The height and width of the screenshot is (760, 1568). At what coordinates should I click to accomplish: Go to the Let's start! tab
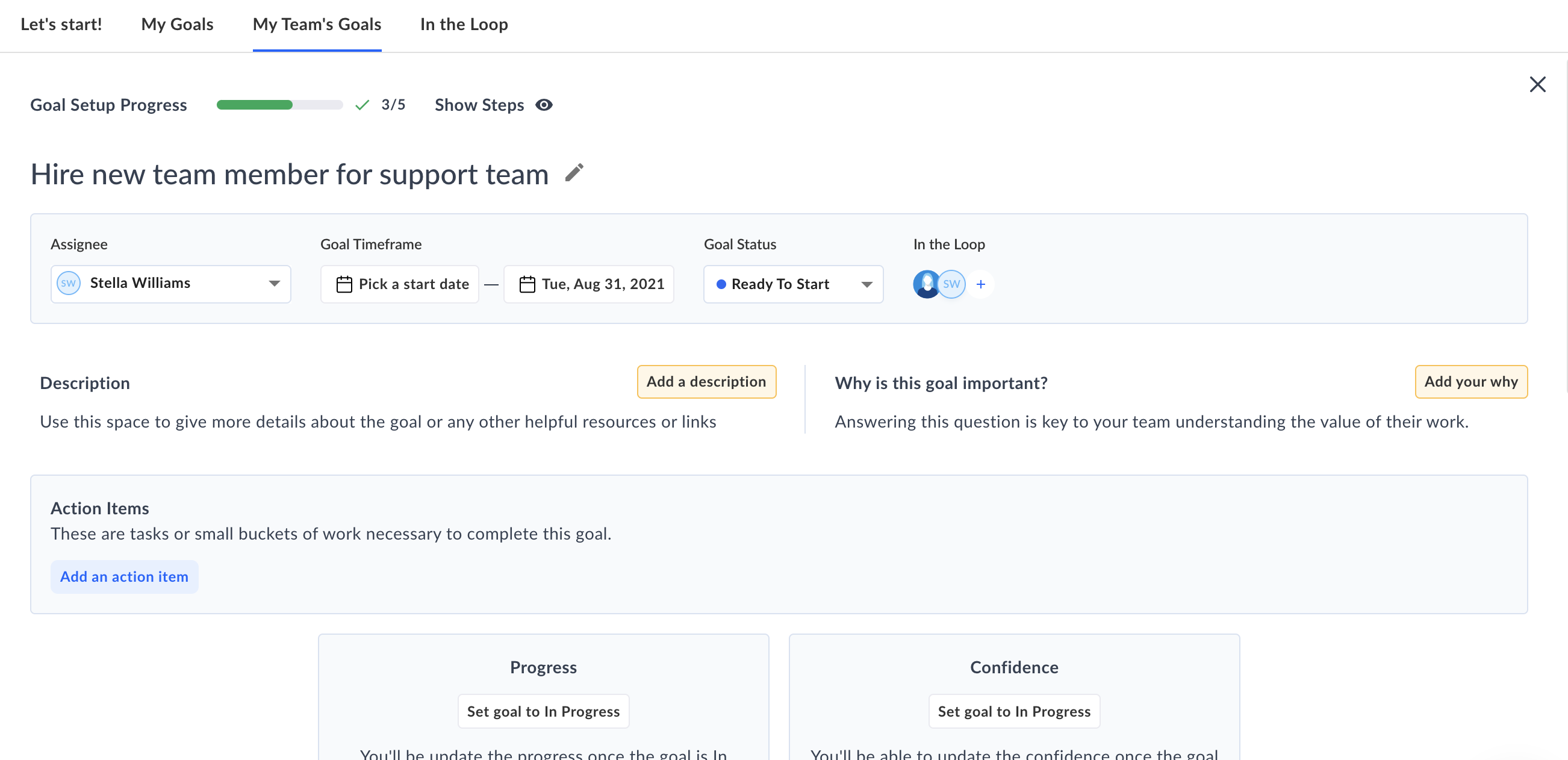click(61, 24)
